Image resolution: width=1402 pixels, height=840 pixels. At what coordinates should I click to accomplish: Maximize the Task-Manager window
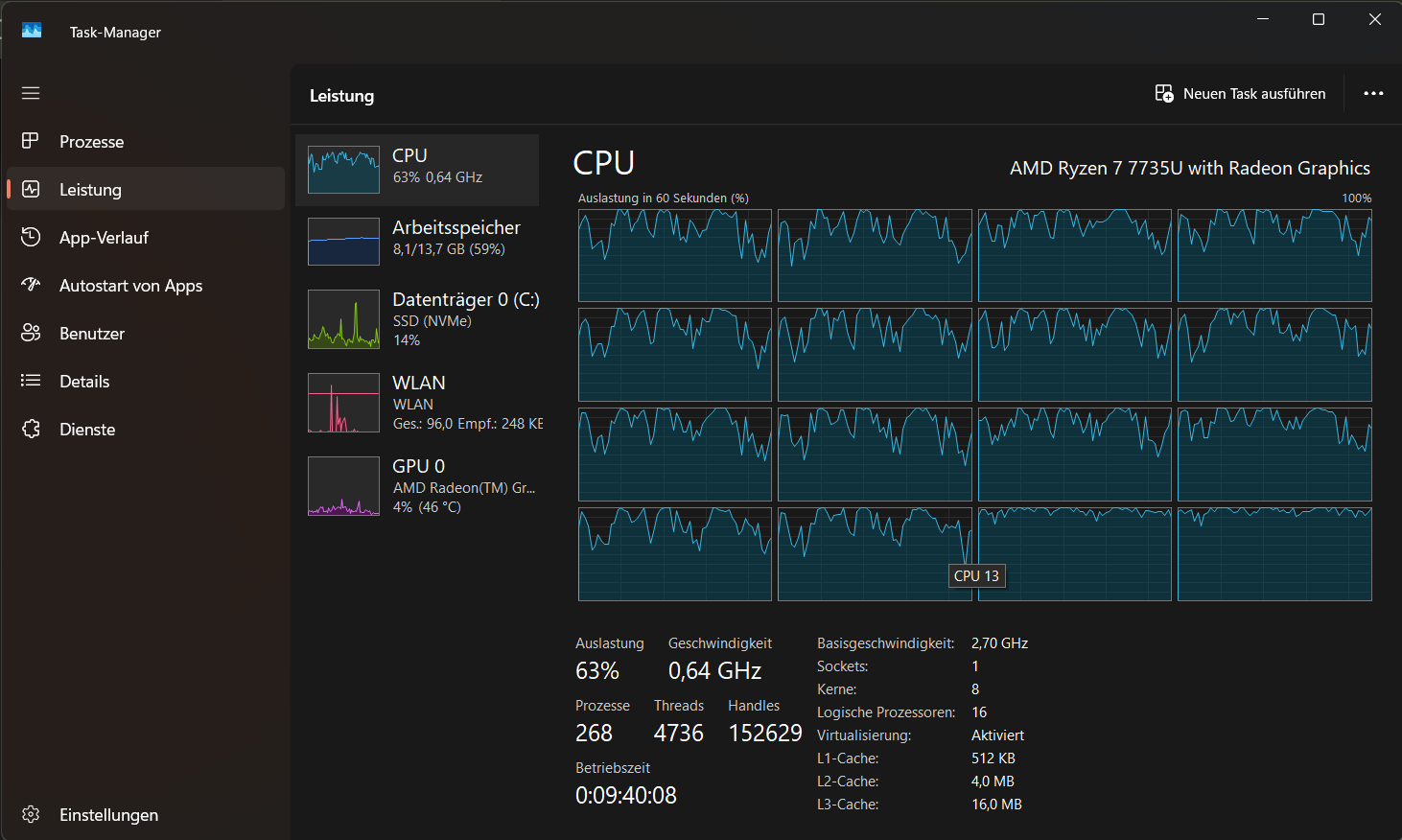(x=1319, y=19)
